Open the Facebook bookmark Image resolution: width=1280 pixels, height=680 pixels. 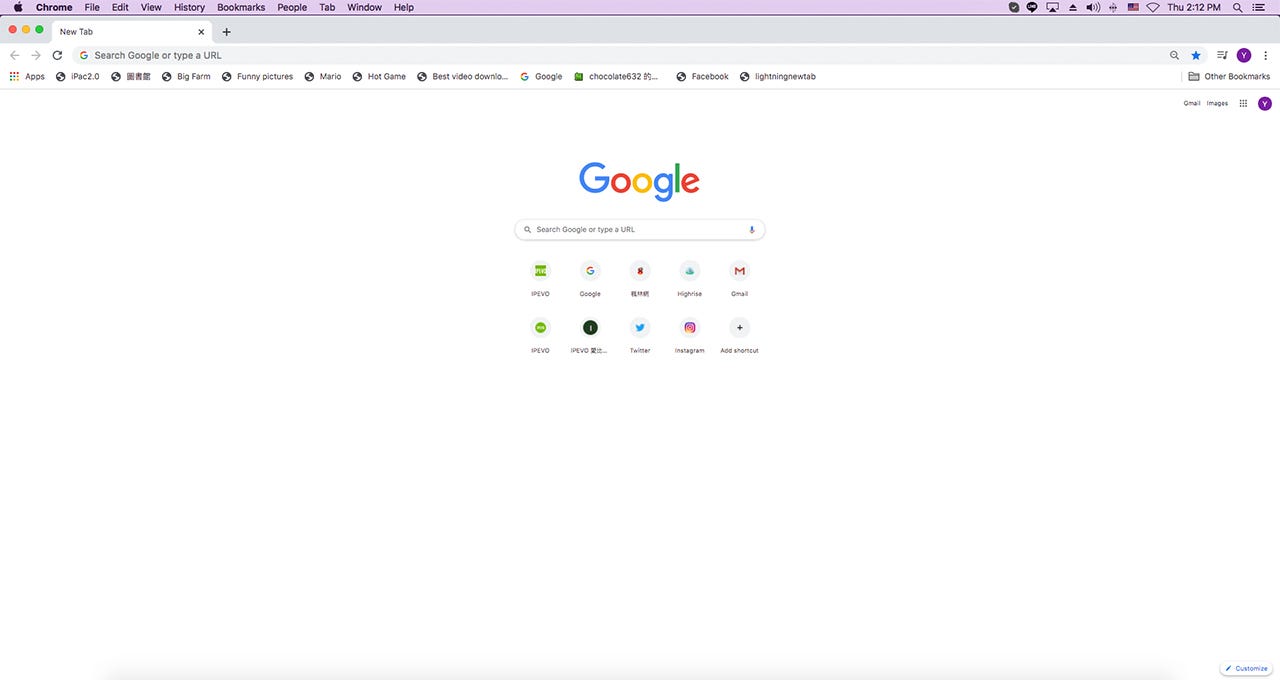(702, 76)
